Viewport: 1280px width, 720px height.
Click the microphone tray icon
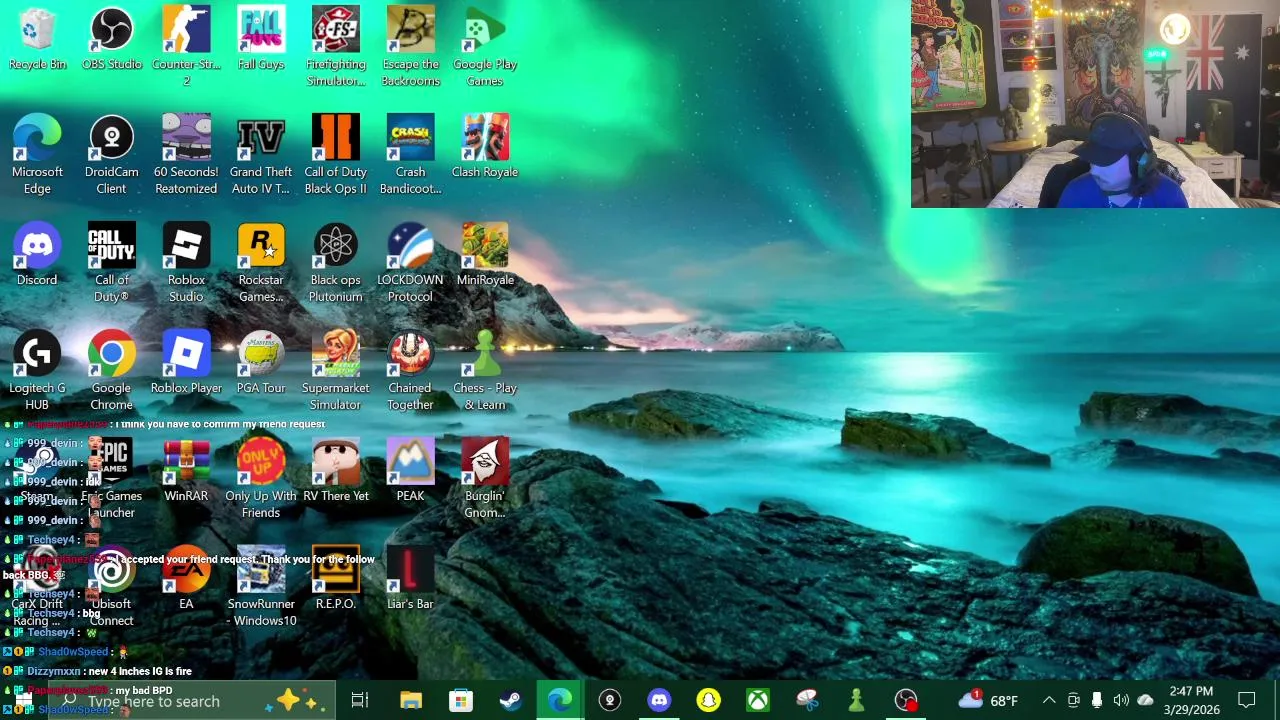pyautogui.click(x=1097, y=701)
